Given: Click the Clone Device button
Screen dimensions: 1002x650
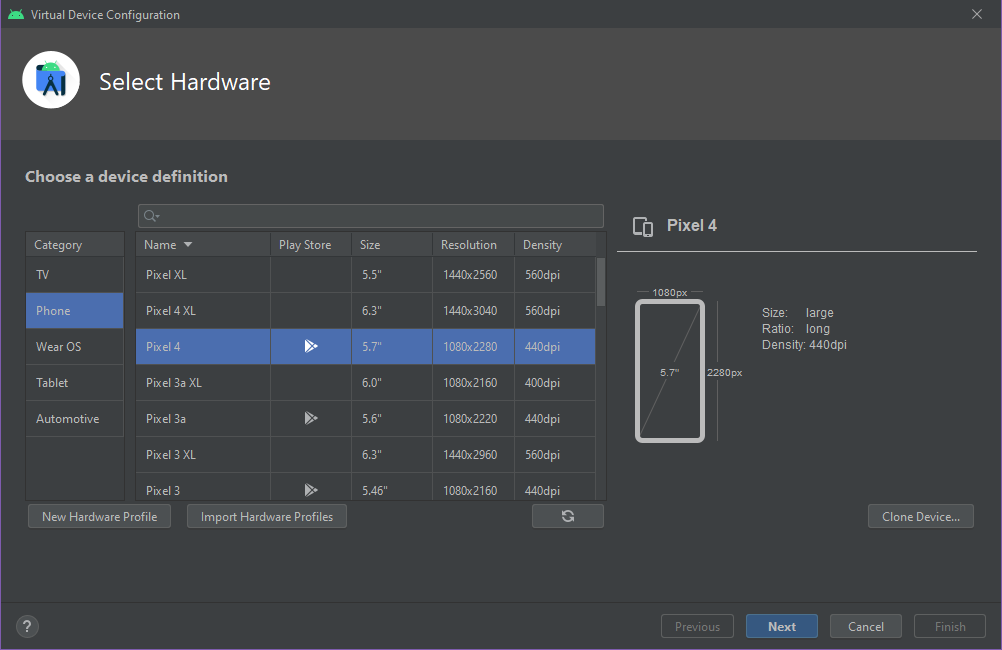Looking at the screenshot, I should [920, 517].
